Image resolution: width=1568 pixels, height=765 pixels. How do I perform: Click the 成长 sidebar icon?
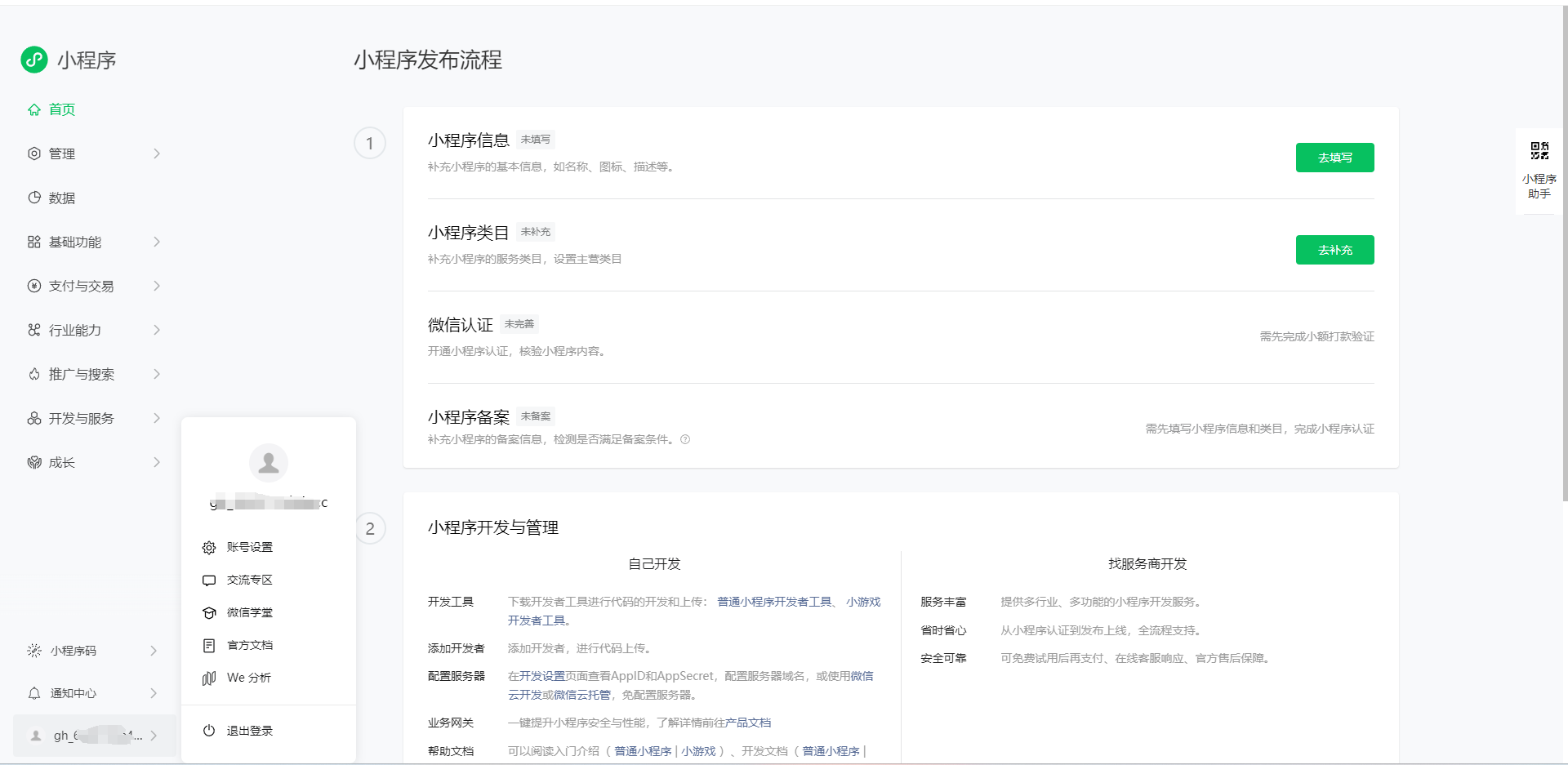(x=34, y=462)
